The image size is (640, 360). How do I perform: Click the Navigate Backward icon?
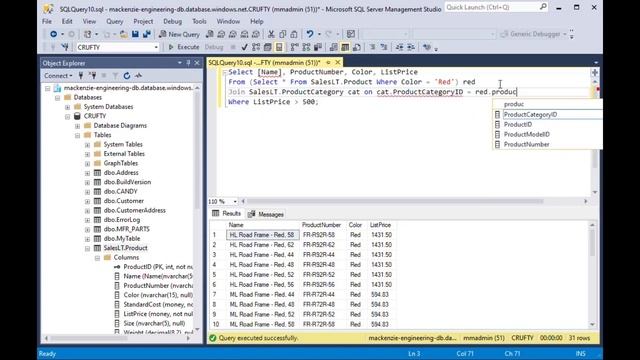tap(53, 34)
